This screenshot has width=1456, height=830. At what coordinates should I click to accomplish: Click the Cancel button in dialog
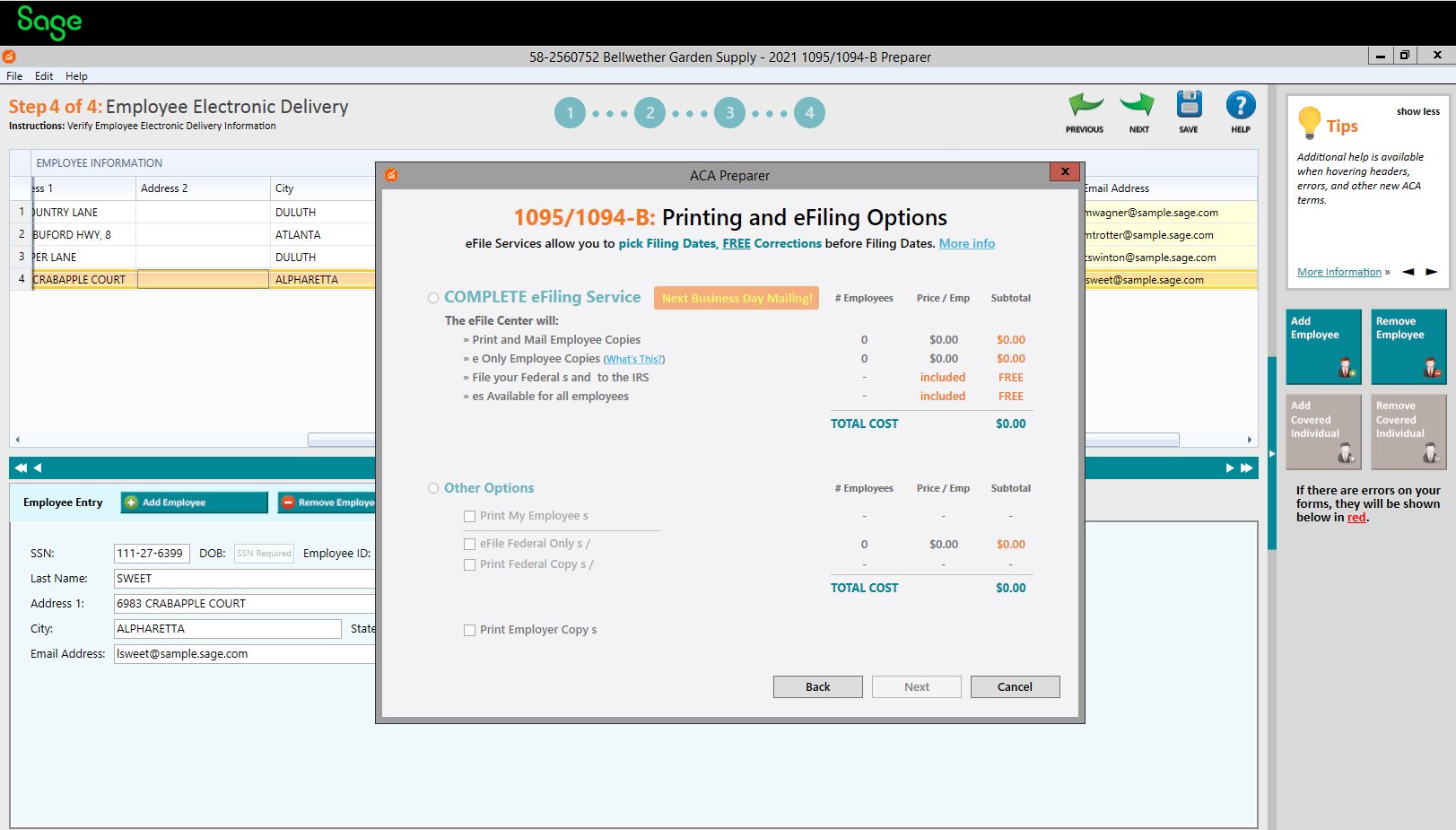tap(1016, 686)
